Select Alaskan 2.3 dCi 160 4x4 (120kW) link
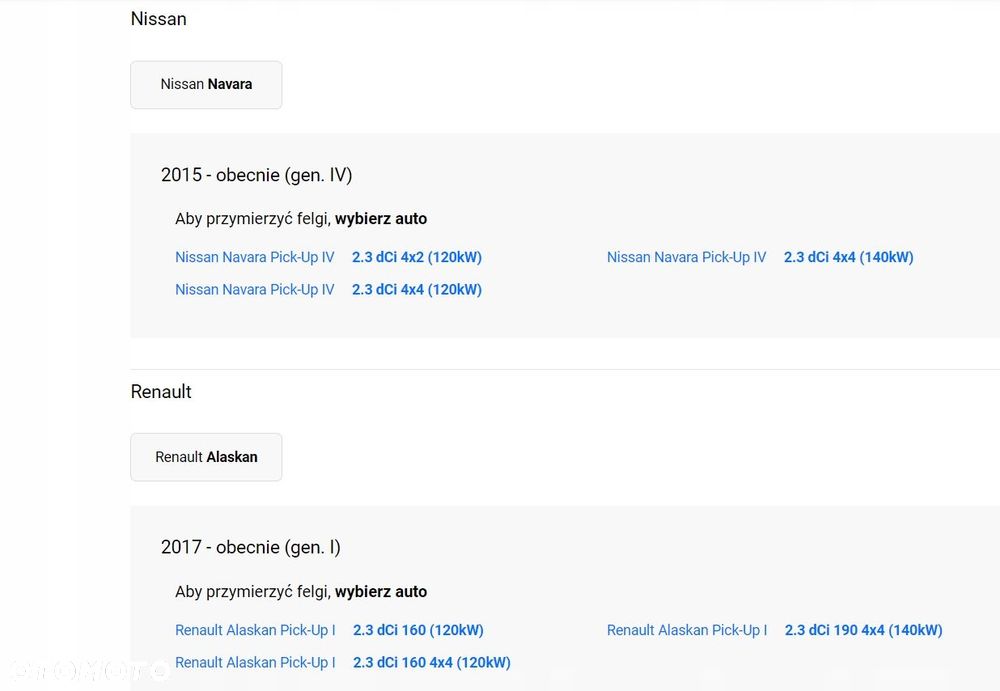1000x691 pixels. pyautogui.click(x=431, y=662)
